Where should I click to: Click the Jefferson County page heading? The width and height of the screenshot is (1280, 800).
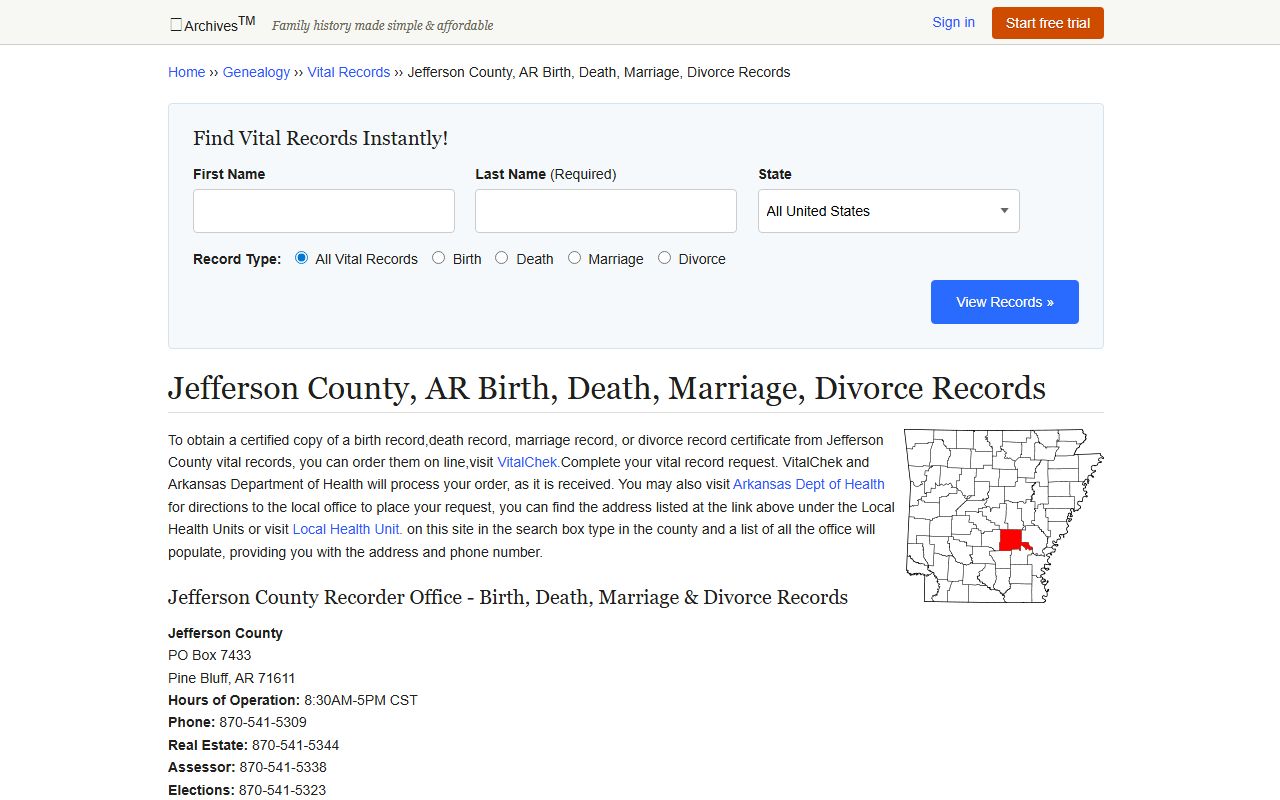click(x=607, y=388)
